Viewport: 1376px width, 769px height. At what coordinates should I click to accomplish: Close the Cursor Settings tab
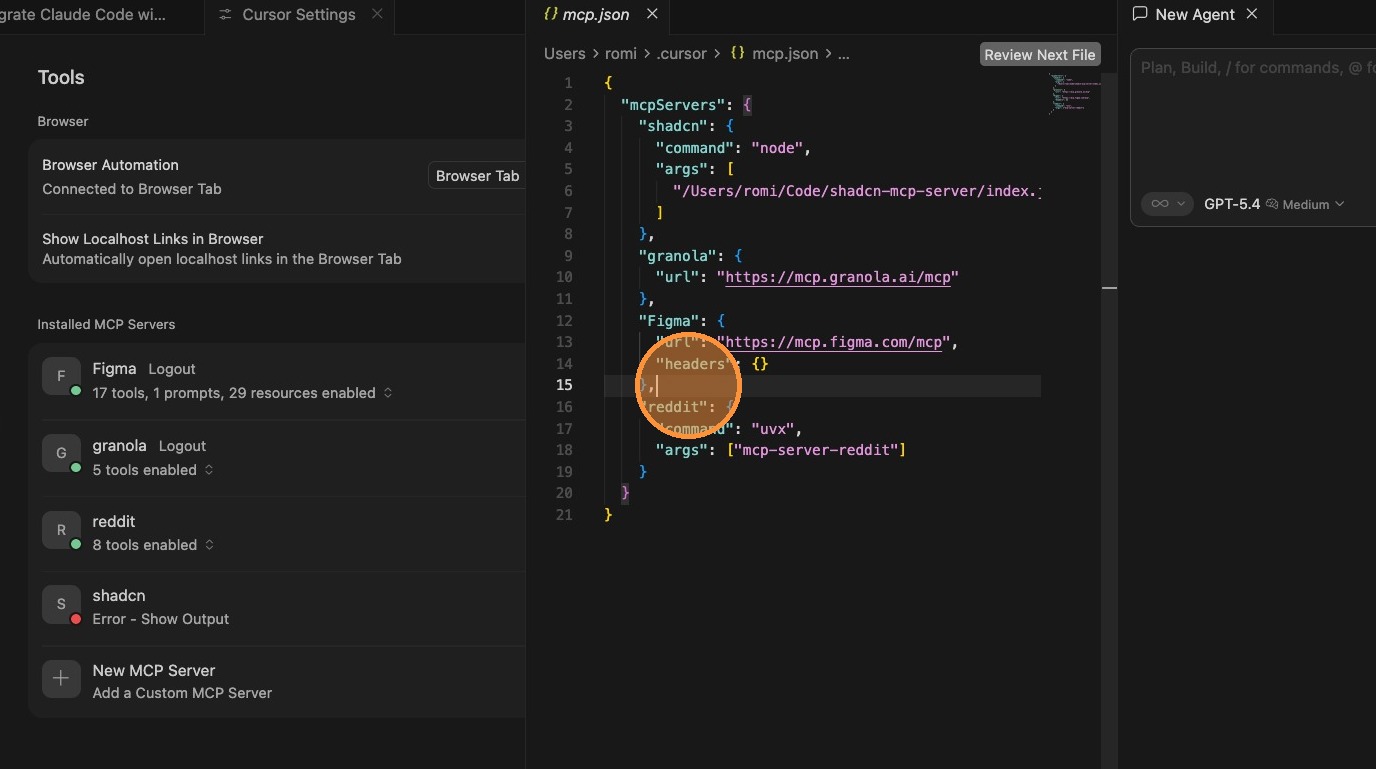(377, 14)
